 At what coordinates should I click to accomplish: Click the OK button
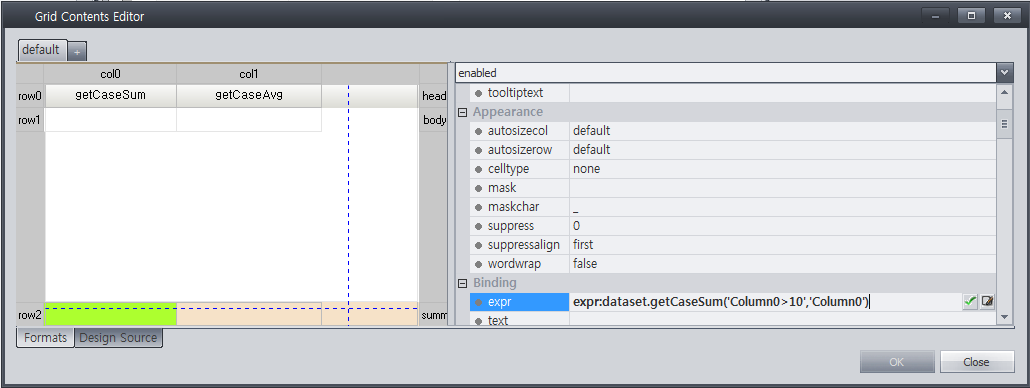point(897,362)
